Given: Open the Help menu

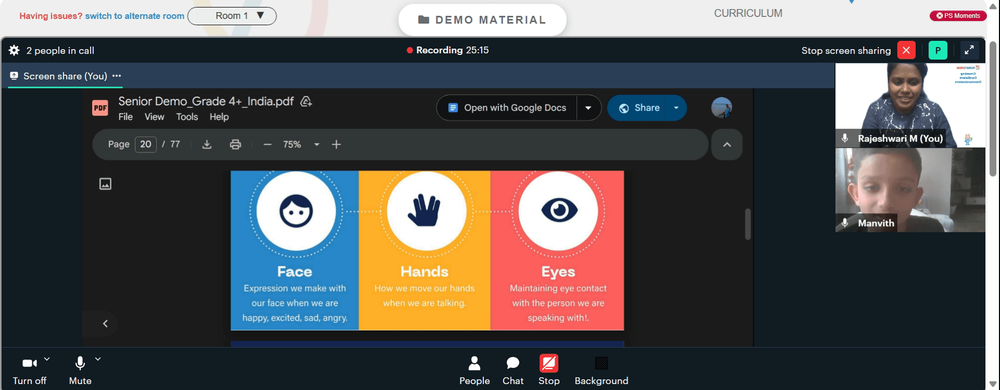Looking at the screenshot, I should [x=219, y=117].
